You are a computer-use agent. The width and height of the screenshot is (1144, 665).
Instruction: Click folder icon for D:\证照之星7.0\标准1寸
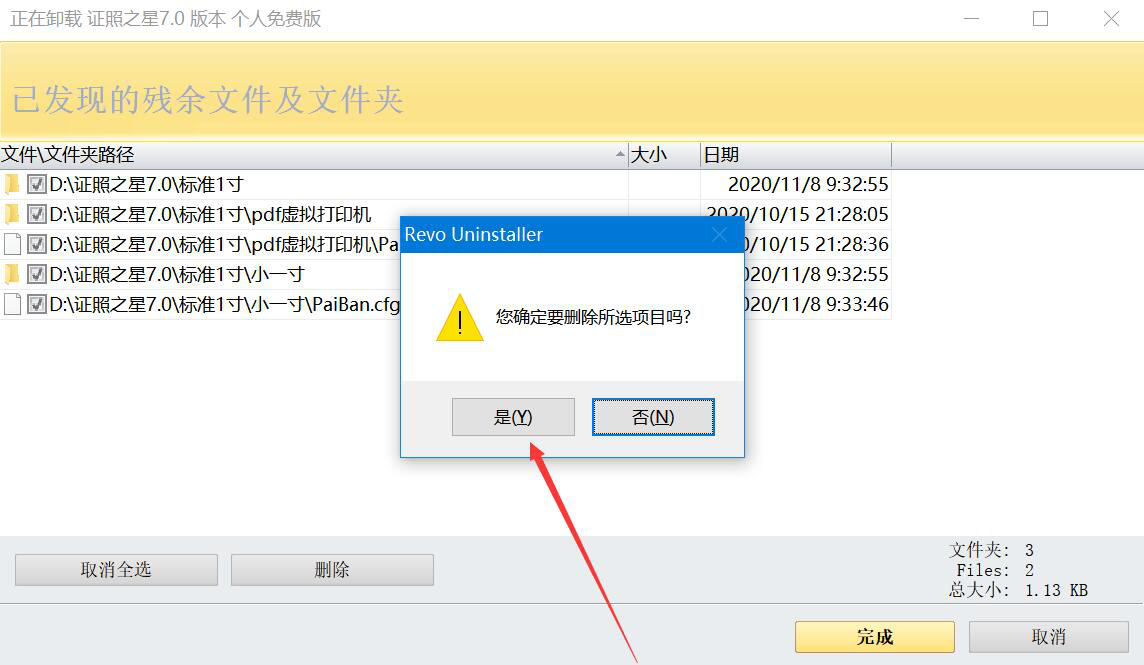12,184
